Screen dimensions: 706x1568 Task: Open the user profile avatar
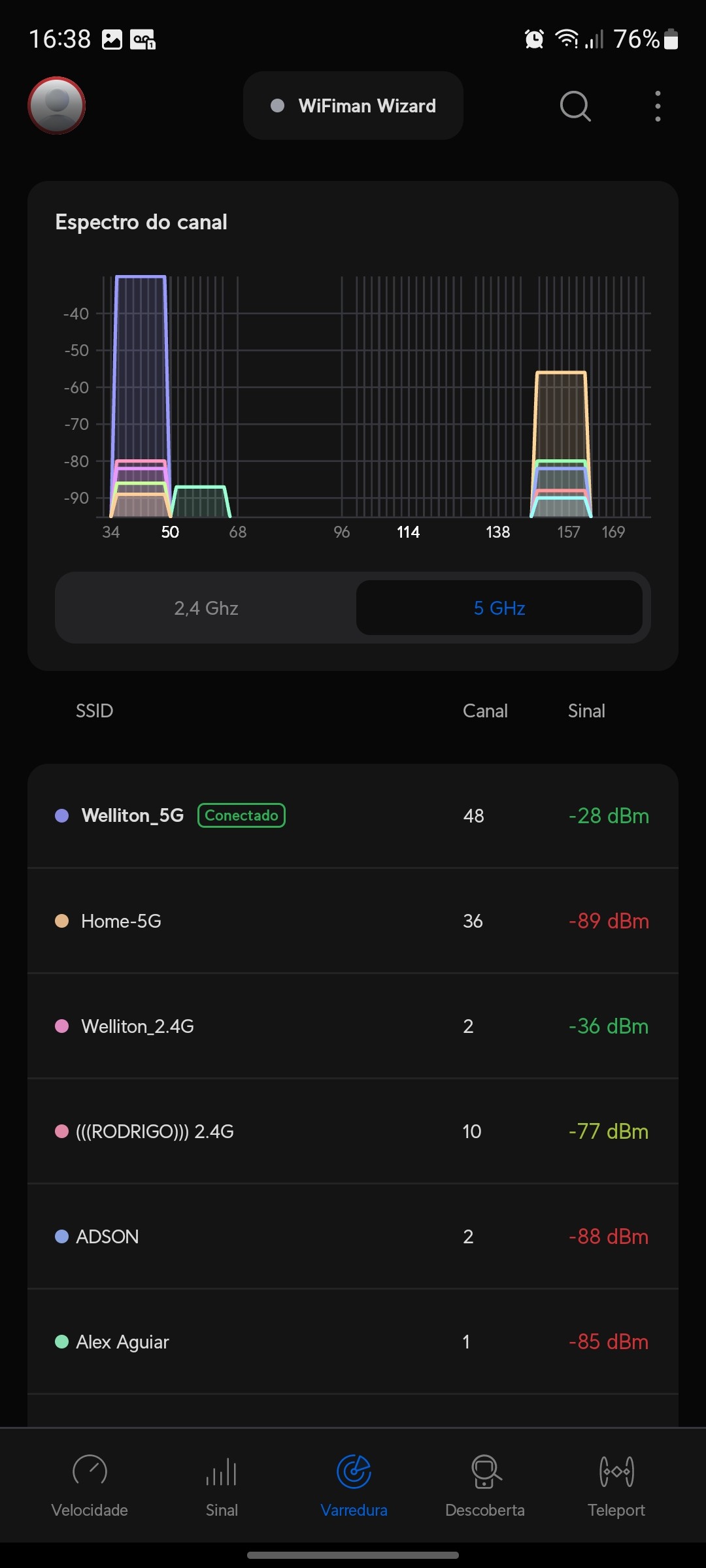point(57,106)
